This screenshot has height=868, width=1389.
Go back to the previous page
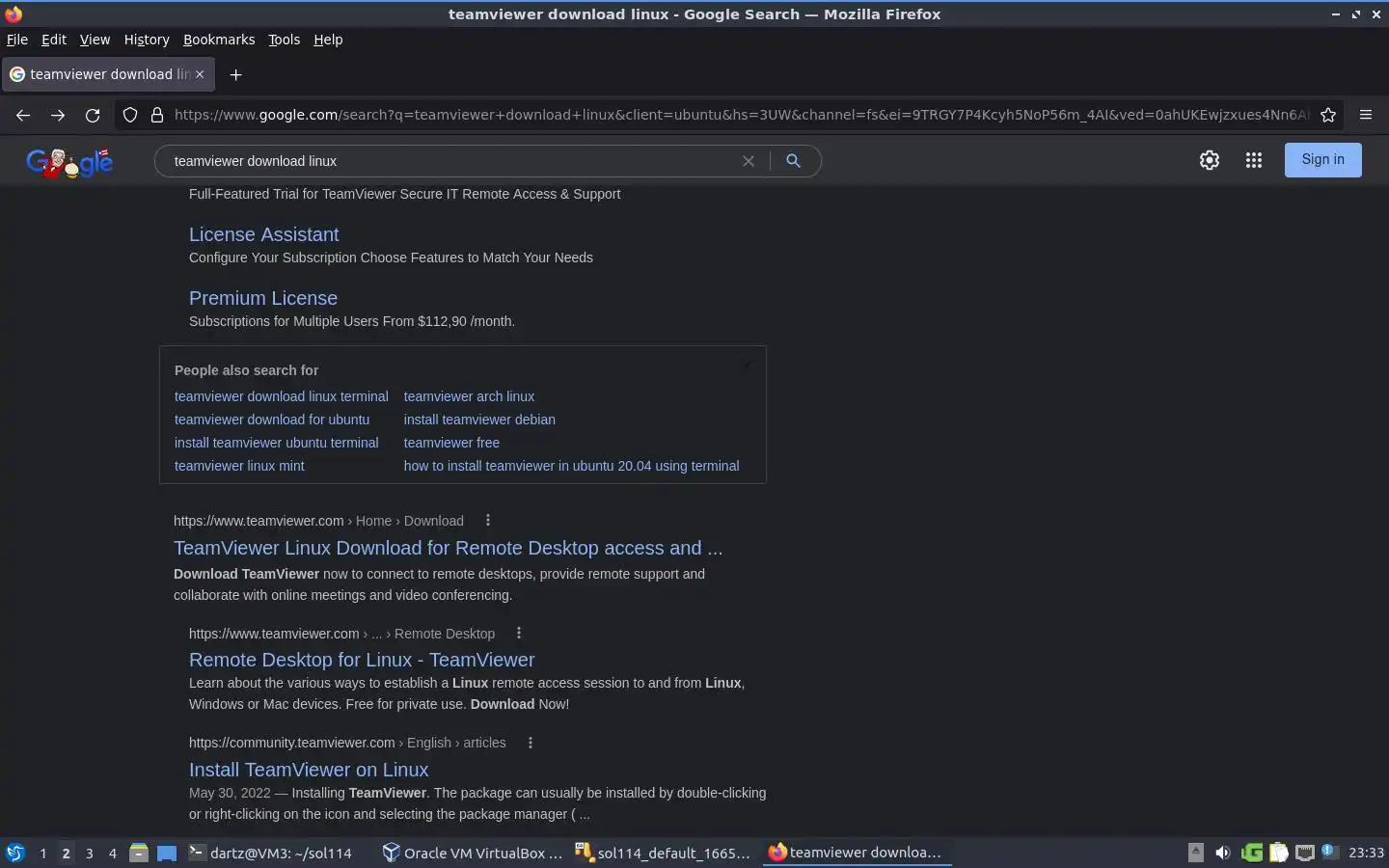23,115
